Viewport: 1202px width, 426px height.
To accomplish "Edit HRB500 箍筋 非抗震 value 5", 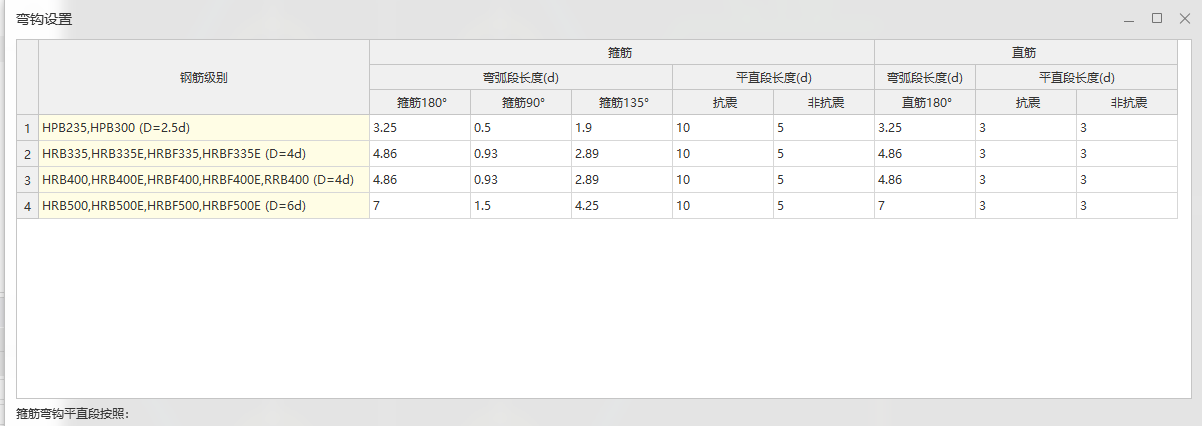I will 824,206.
